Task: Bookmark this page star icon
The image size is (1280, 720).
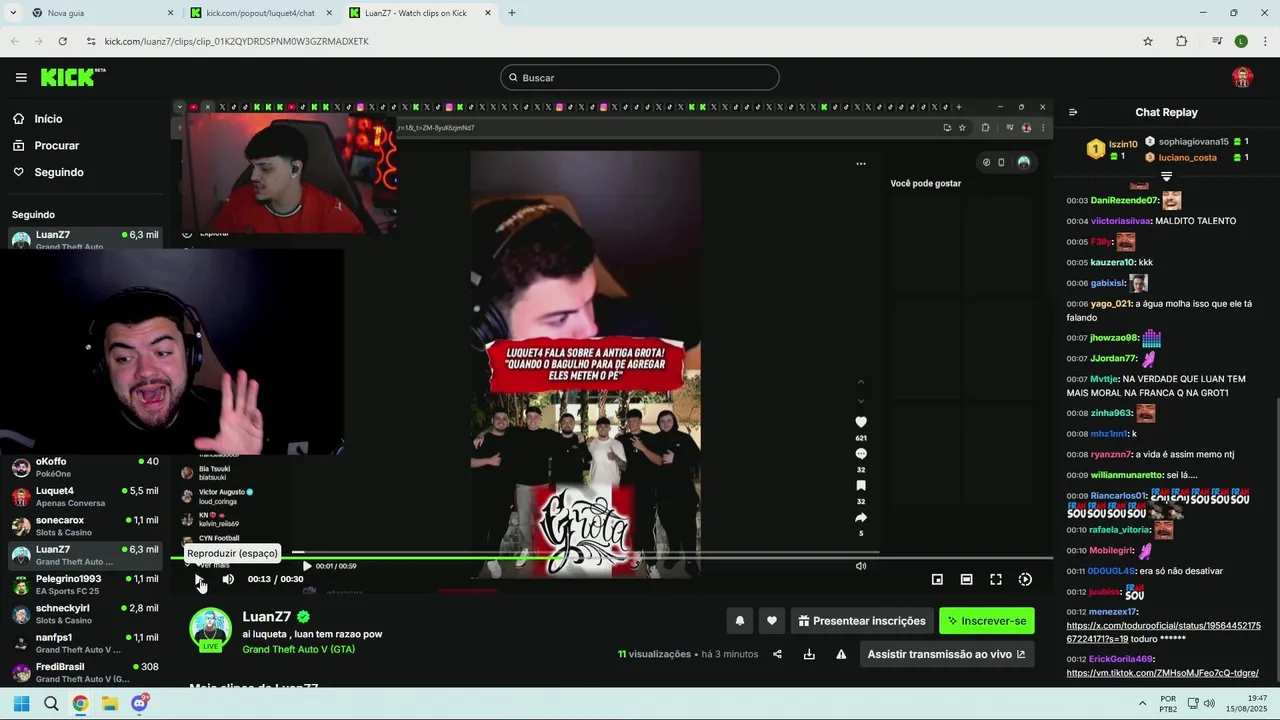Action: point(1148,41)
